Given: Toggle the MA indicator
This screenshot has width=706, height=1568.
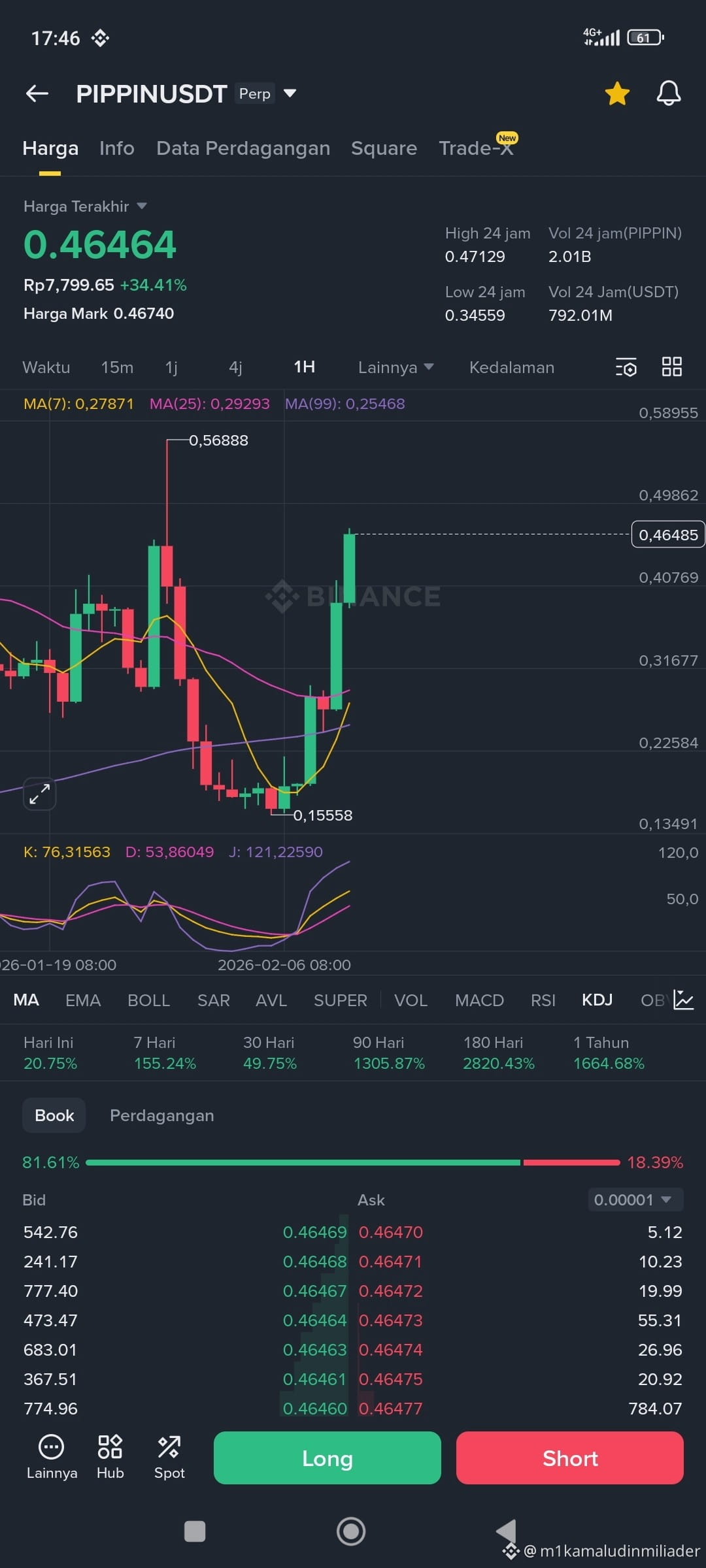Looking at the screenshot, I should tap(26, 1000).
